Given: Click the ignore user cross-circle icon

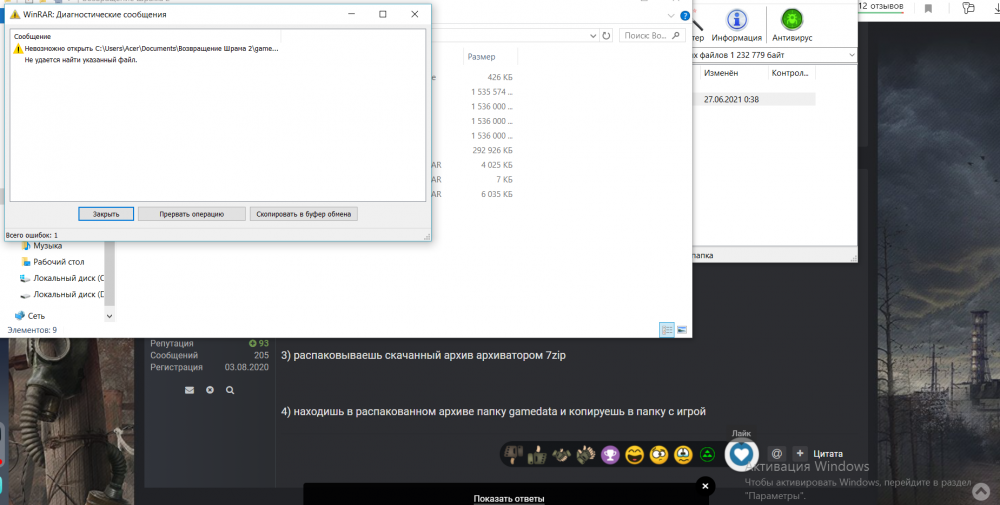Looking at the screenshot, I should 210,390.
